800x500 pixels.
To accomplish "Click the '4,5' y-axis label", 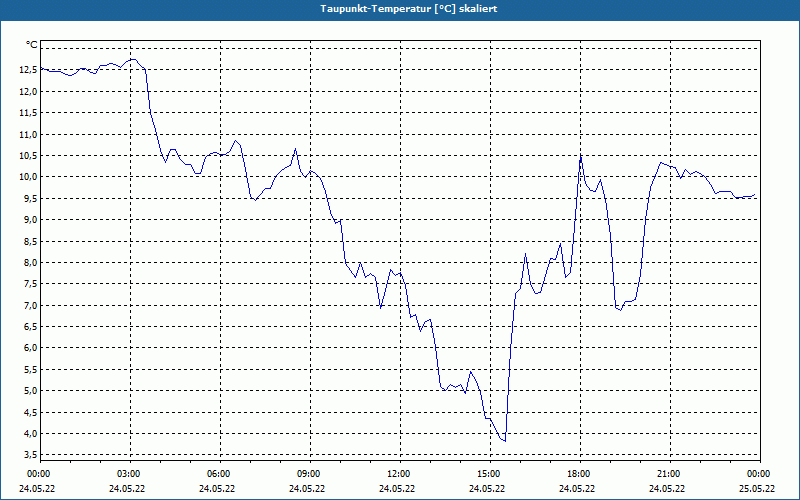I will [31, 412].
